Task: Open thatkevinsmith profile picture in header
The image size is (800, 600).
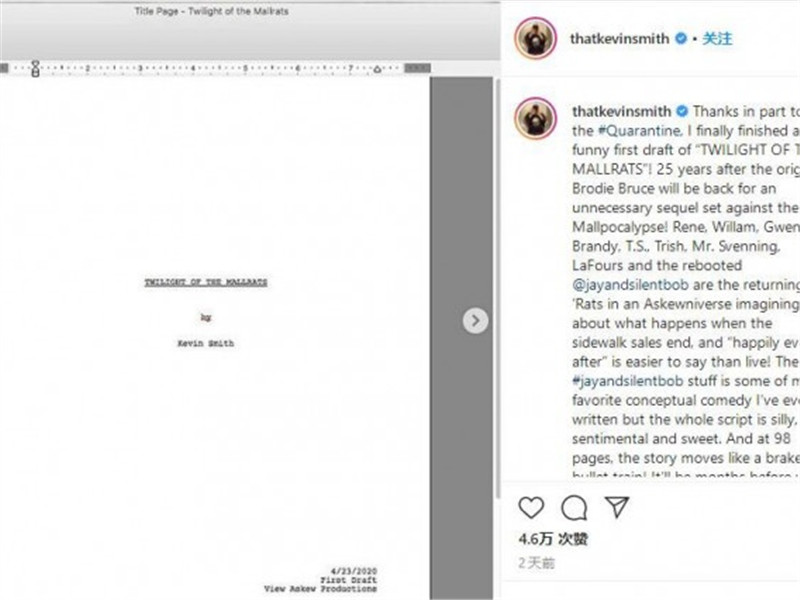Action: point(535,38)
